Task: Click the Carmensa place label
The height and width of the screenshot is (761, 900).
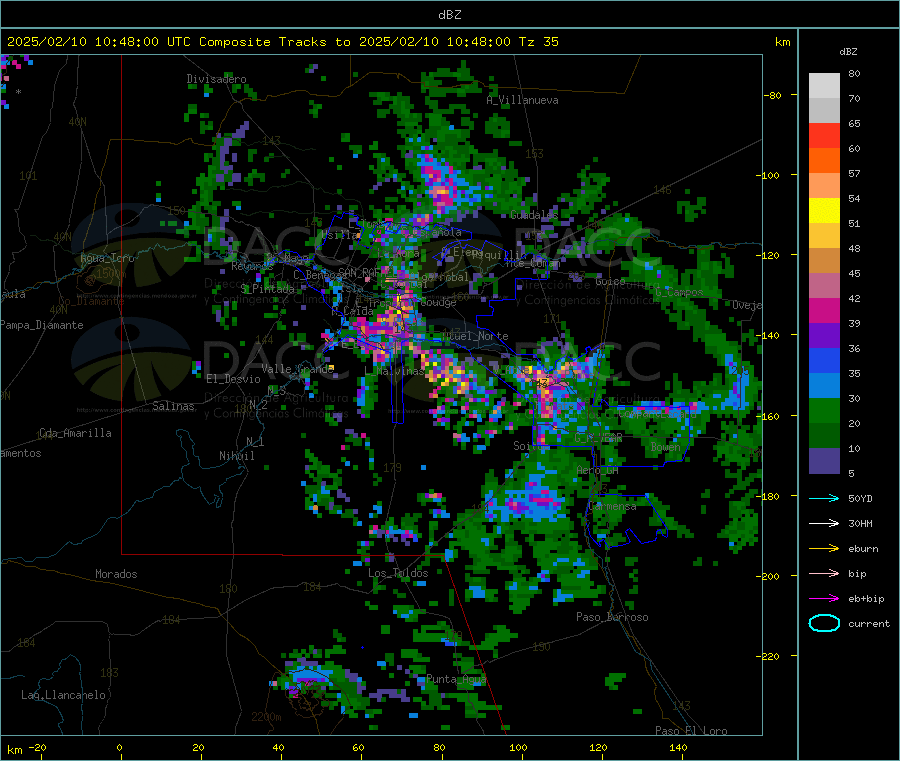Action: click(612, 506)
